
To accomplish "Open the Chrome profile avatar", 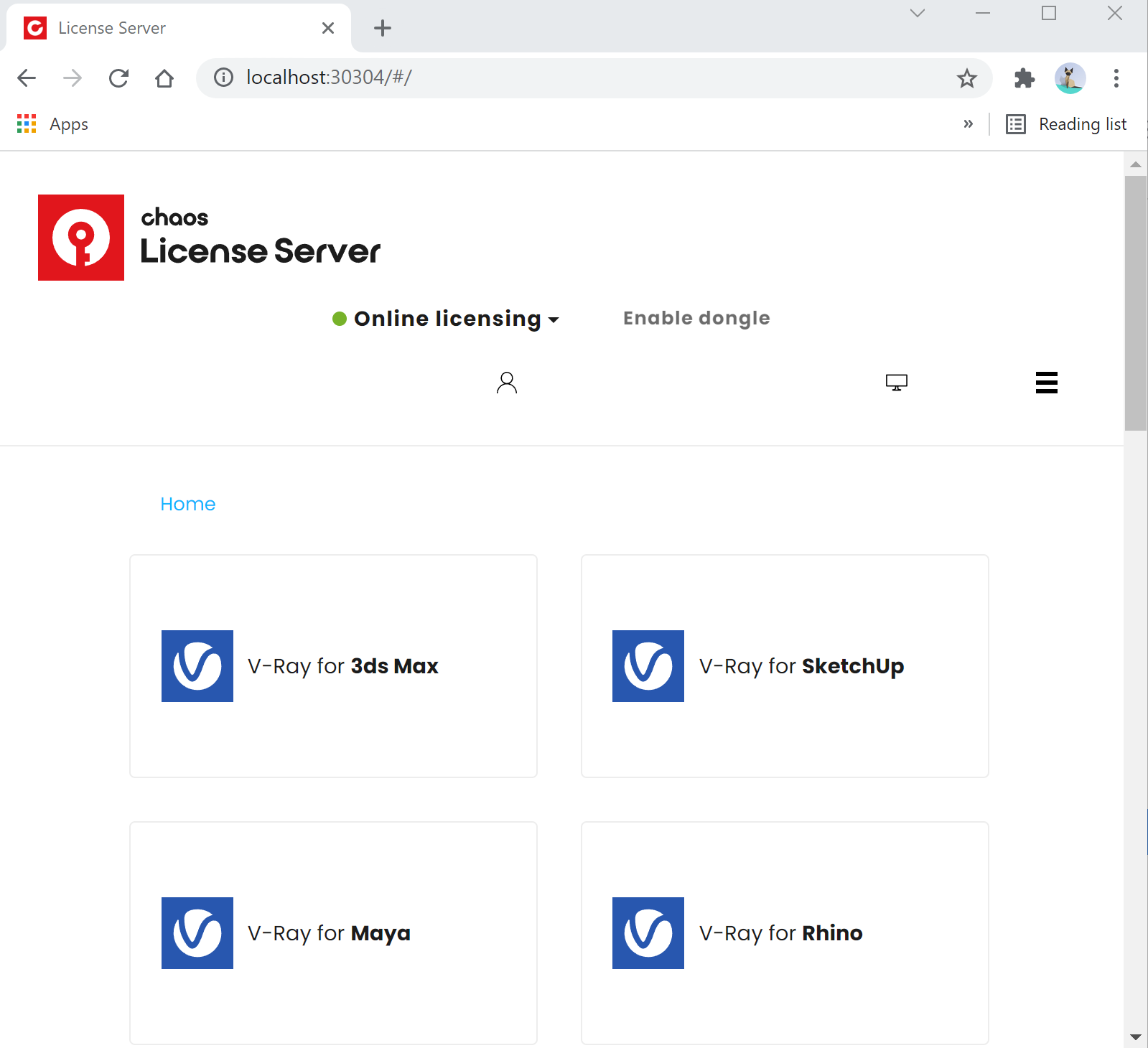I will point(1070,78).
